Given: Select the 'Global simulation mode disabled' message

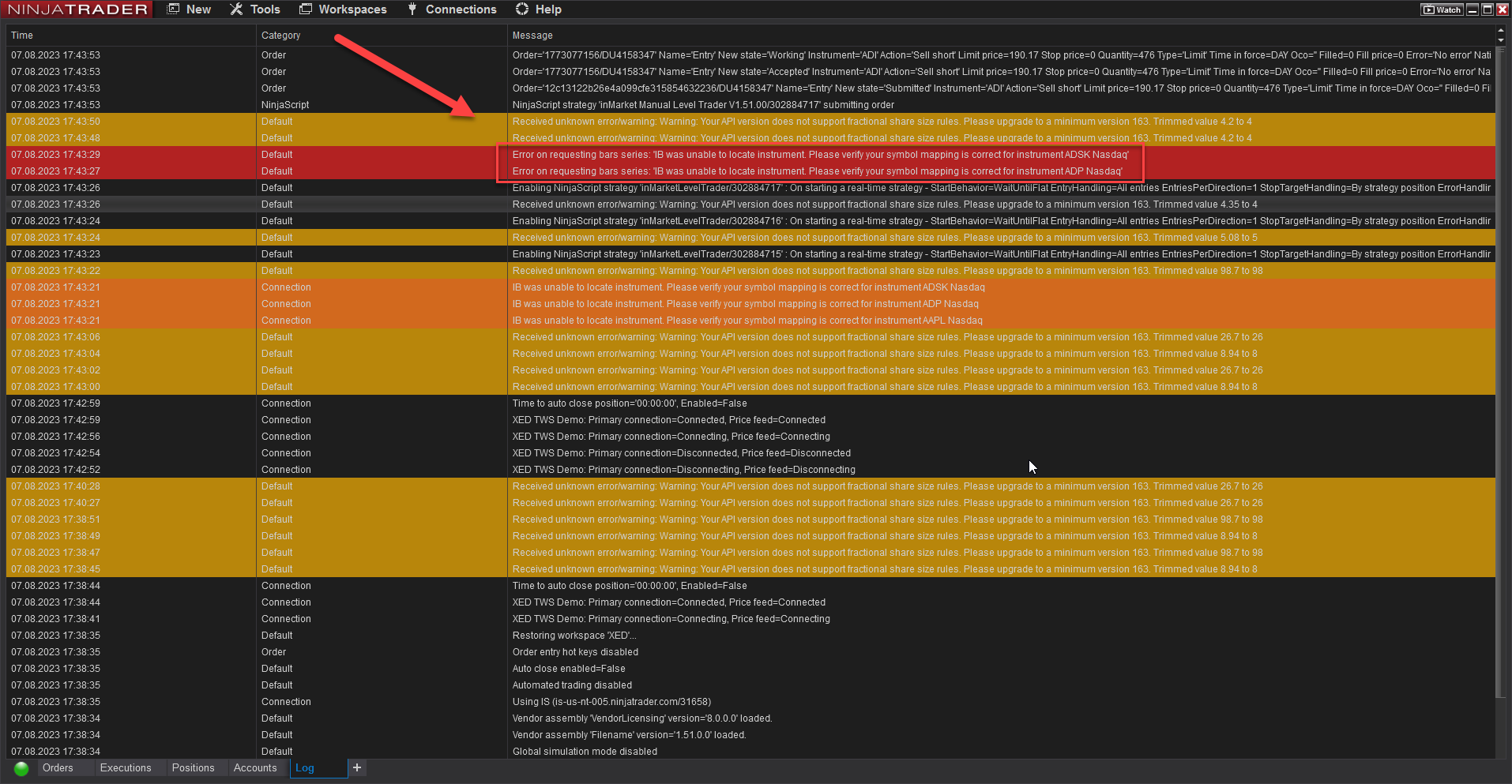Looking at the screenshot, I should (585, 752).
